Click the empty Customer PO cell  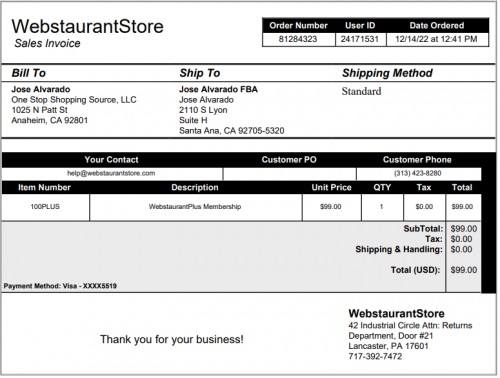point(290,174)
